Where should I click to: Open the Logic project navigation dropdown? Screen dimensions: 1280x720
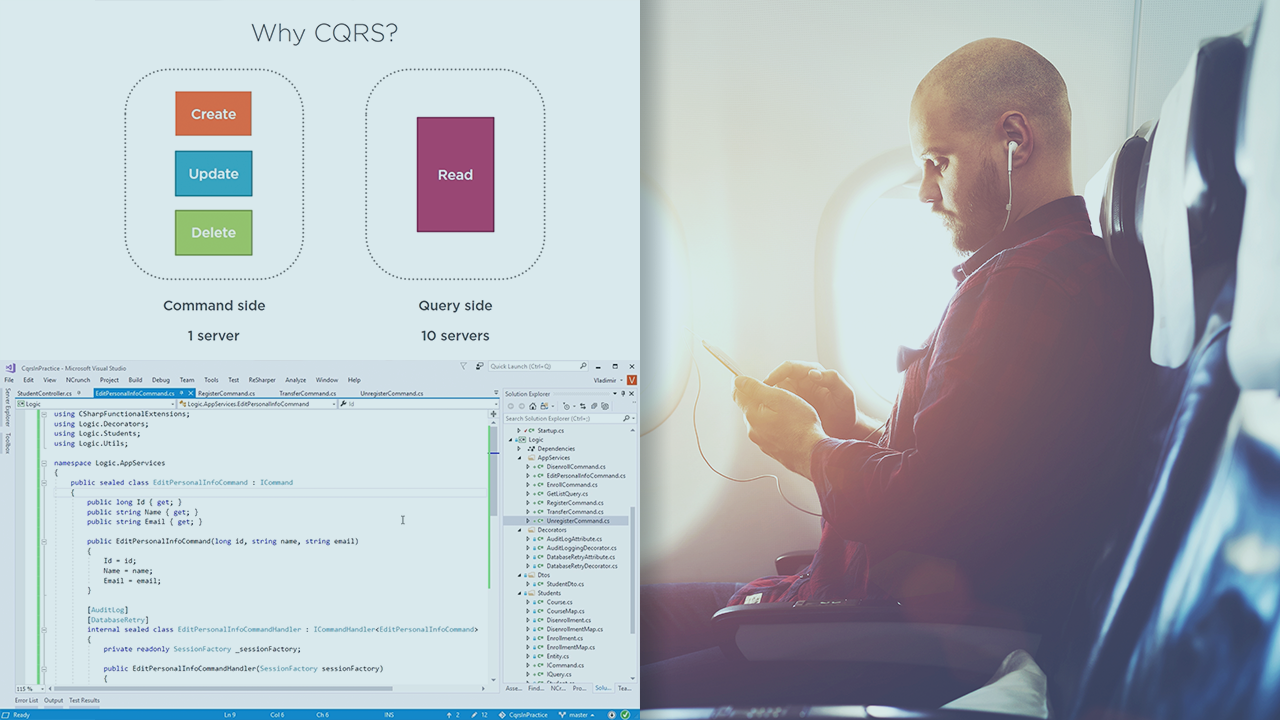pyautogui.click(x=97, y=404)
